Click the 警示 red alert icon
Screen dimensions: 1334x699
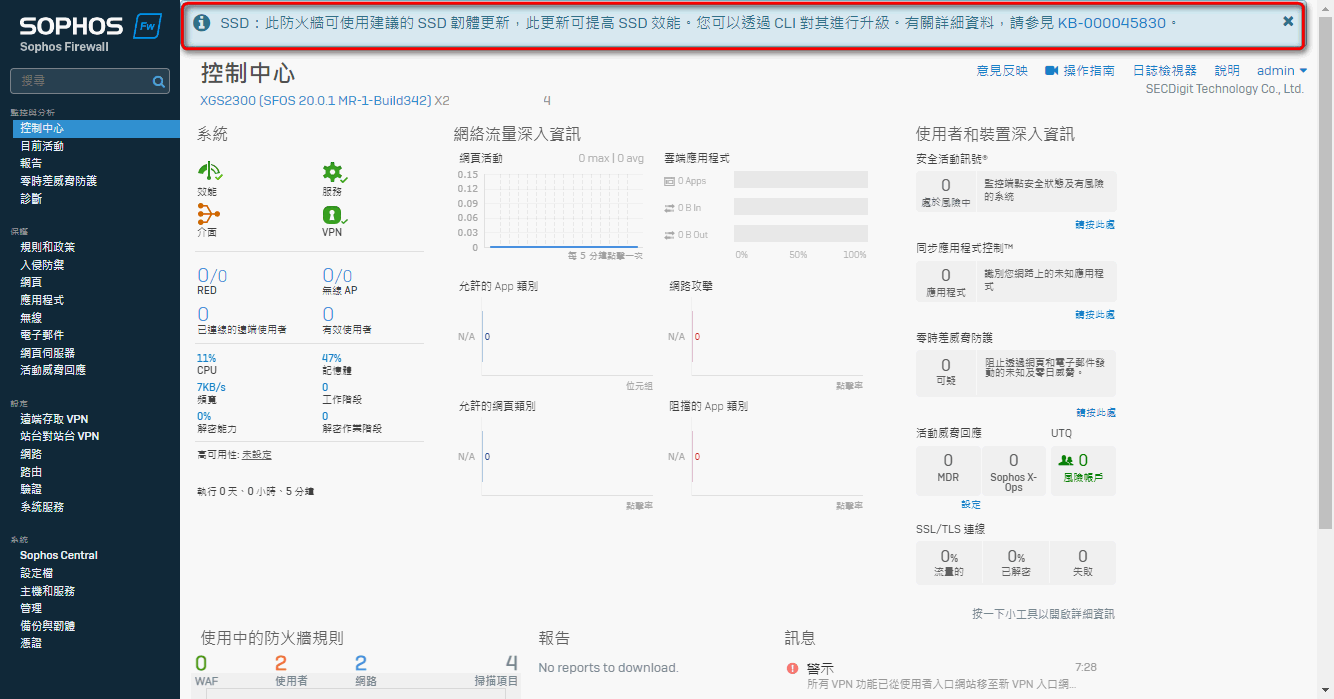pyautogui.click(x=792, y=668)
